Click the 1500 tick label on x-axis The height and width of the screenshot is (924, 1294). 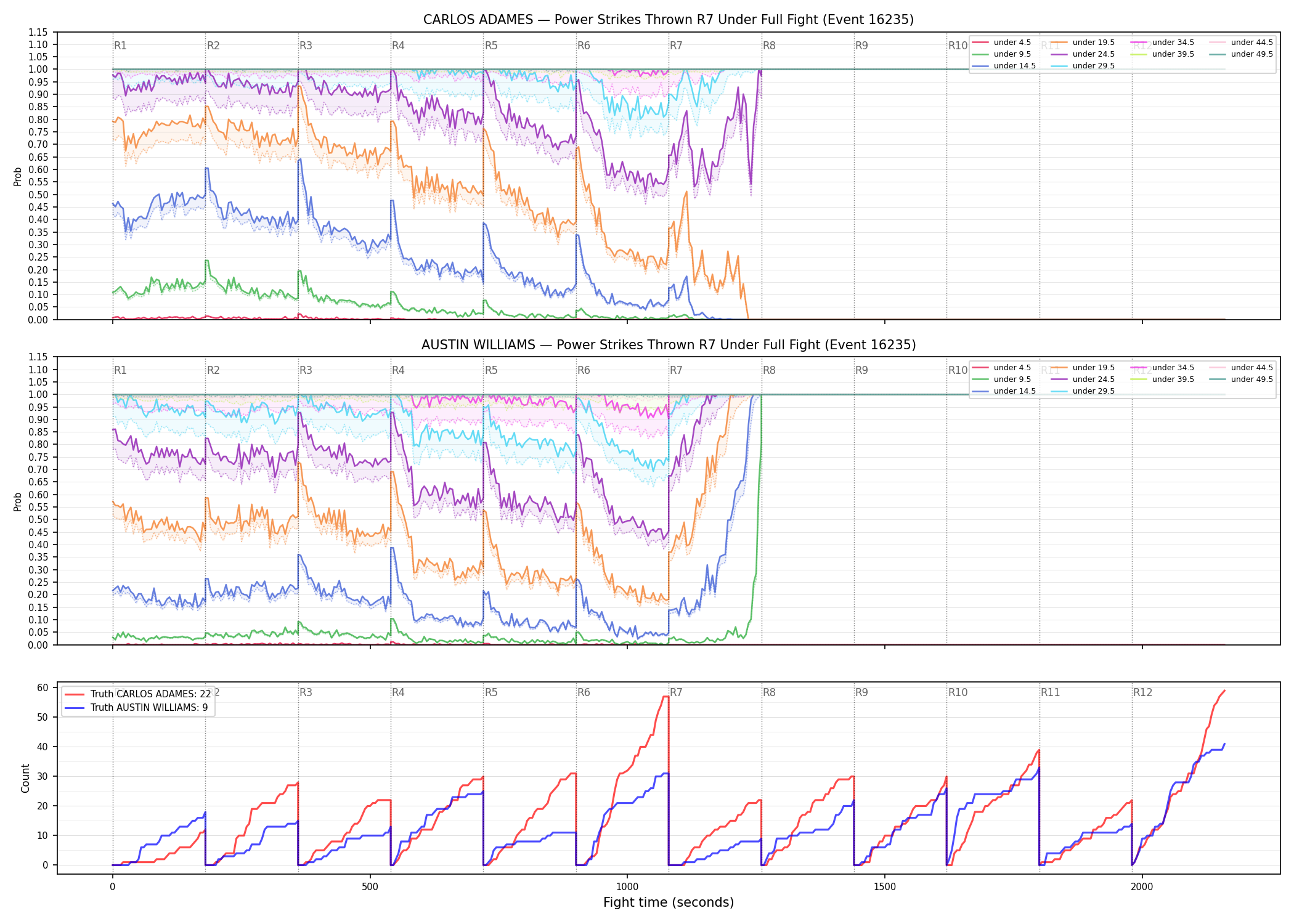pos(885,887)
